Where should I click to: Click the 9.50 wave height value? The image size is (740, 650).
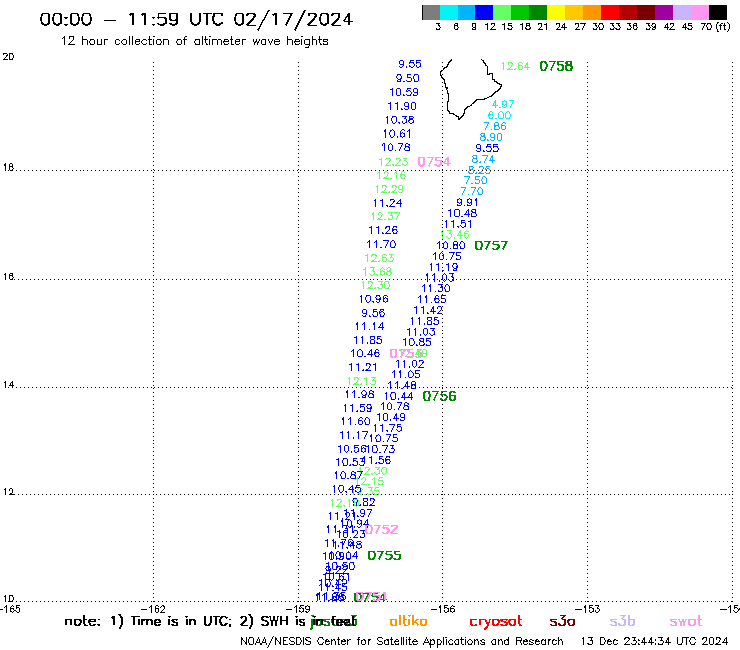click(x=408, y=78)
